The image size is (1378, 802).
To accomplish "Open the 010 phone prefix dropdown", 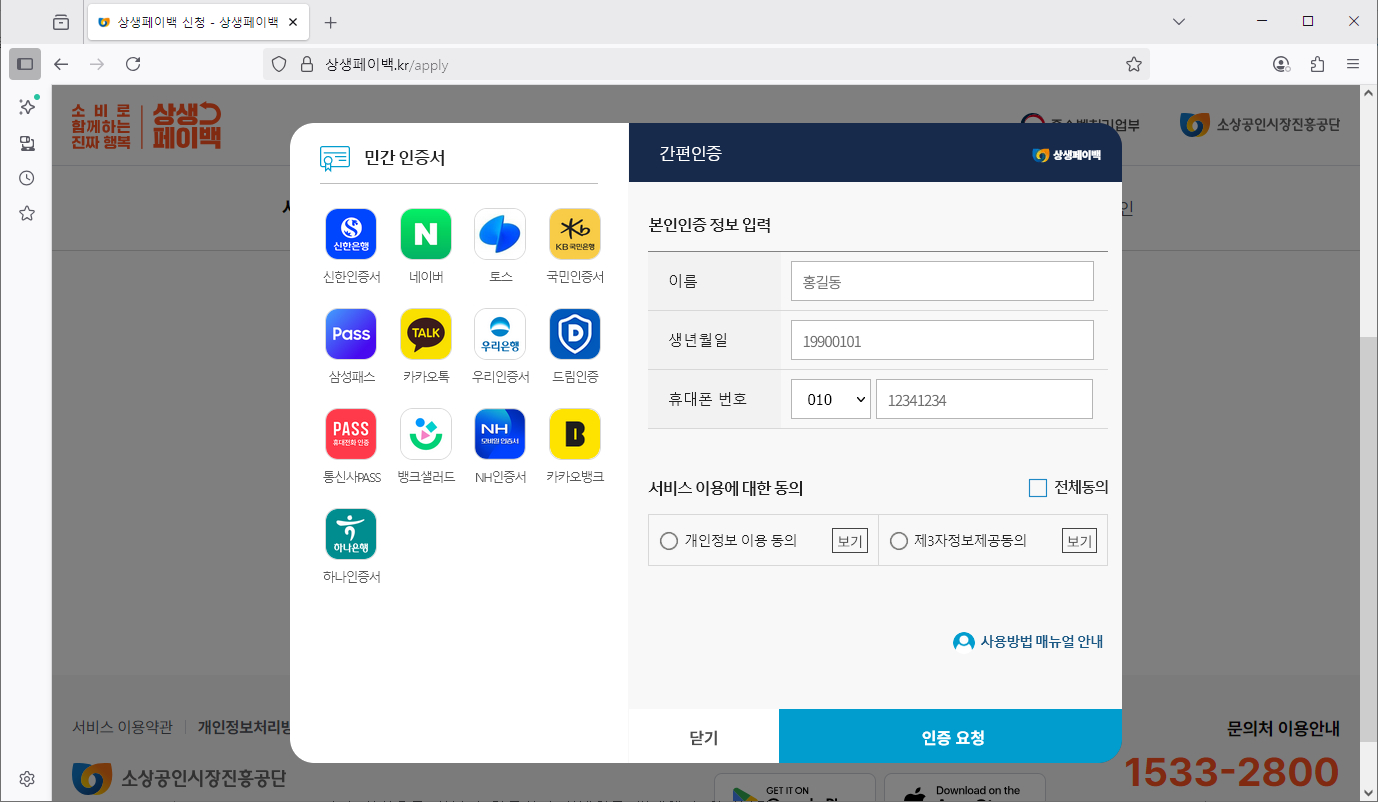I will pyautogui.click(x=831, y=399).
